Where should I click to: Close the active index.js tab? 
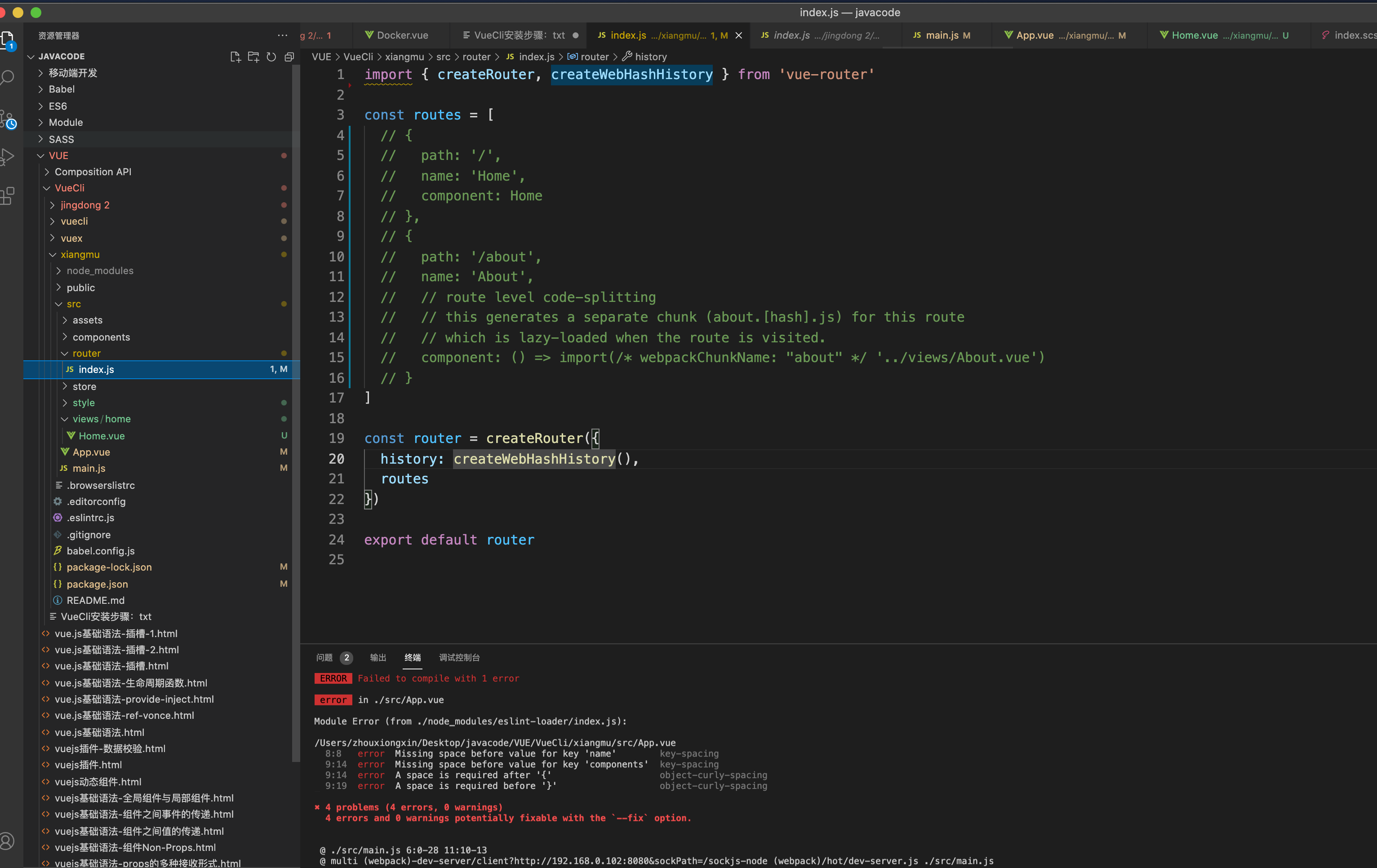[739, 35]
